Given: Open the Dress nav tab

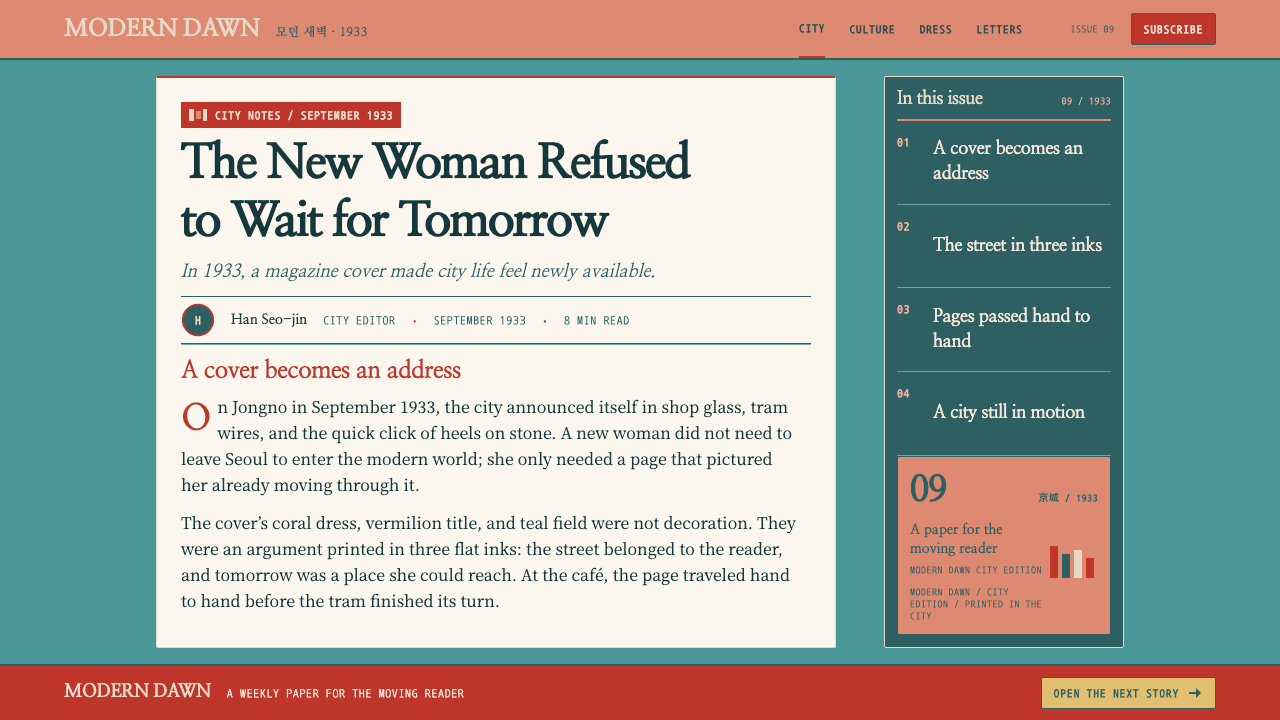Looking at the screenshot, I should tap(936, 30).
